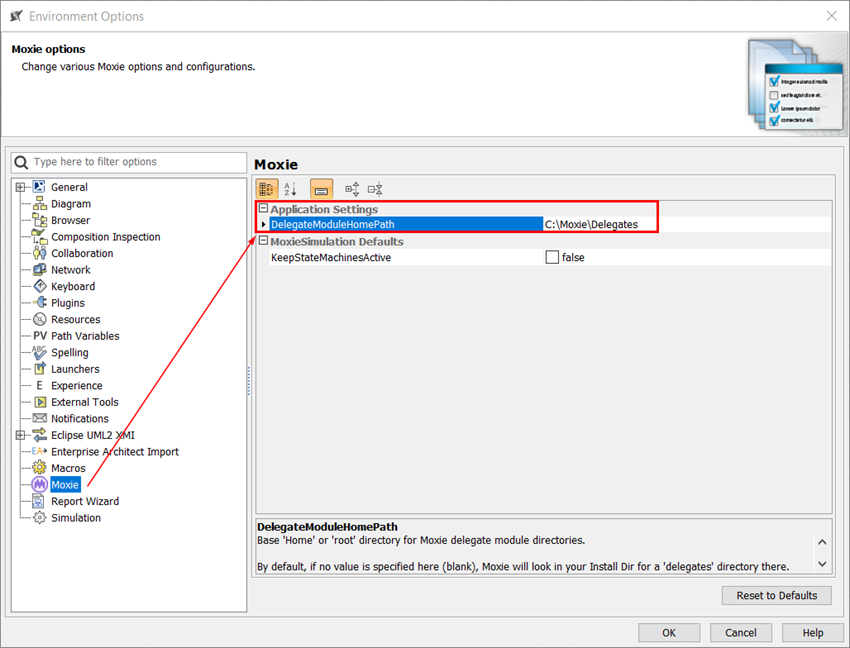Viewport: 850px width, 648px height.
Task: Toggle the description area button
Action: (x=321, y=189)
